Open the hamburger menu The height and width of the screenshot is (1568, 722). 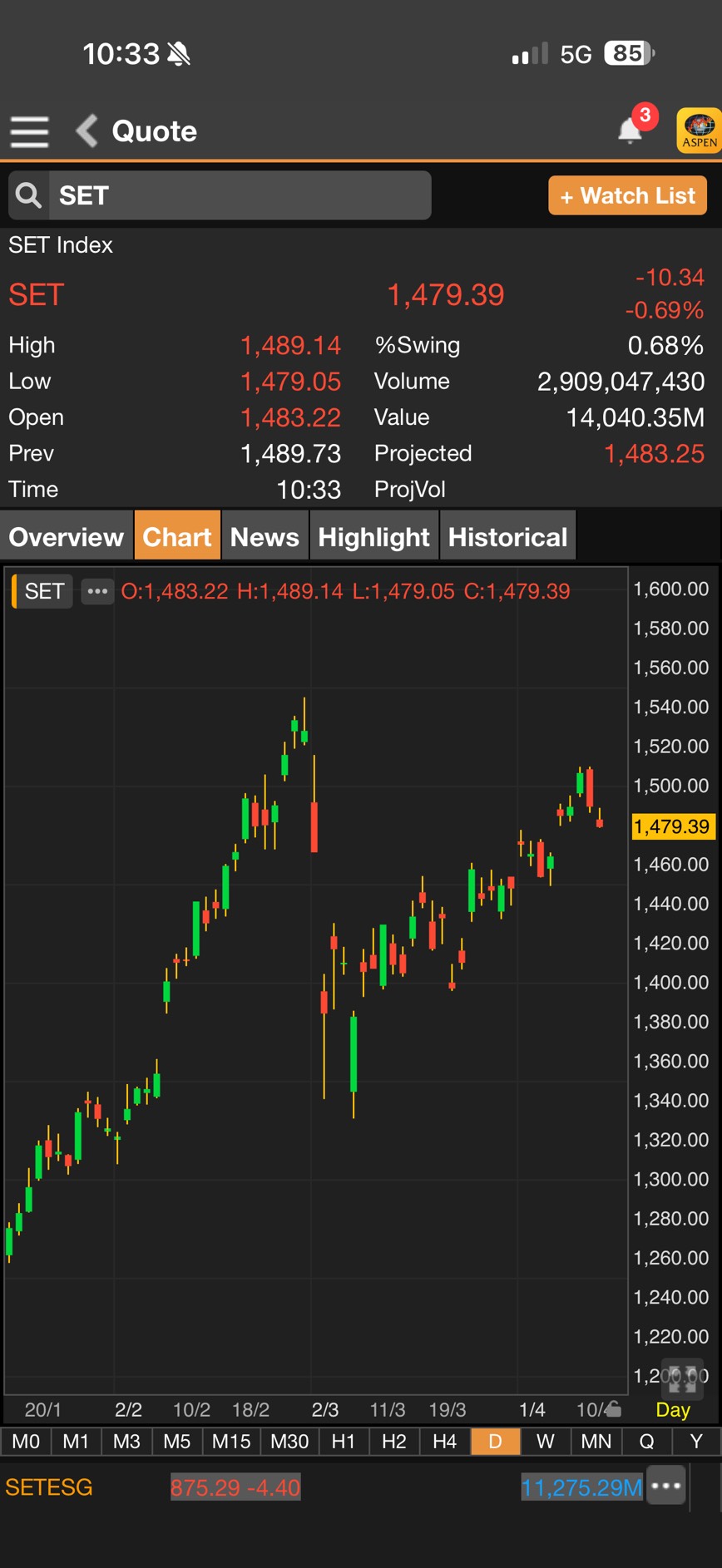(29, 131)
